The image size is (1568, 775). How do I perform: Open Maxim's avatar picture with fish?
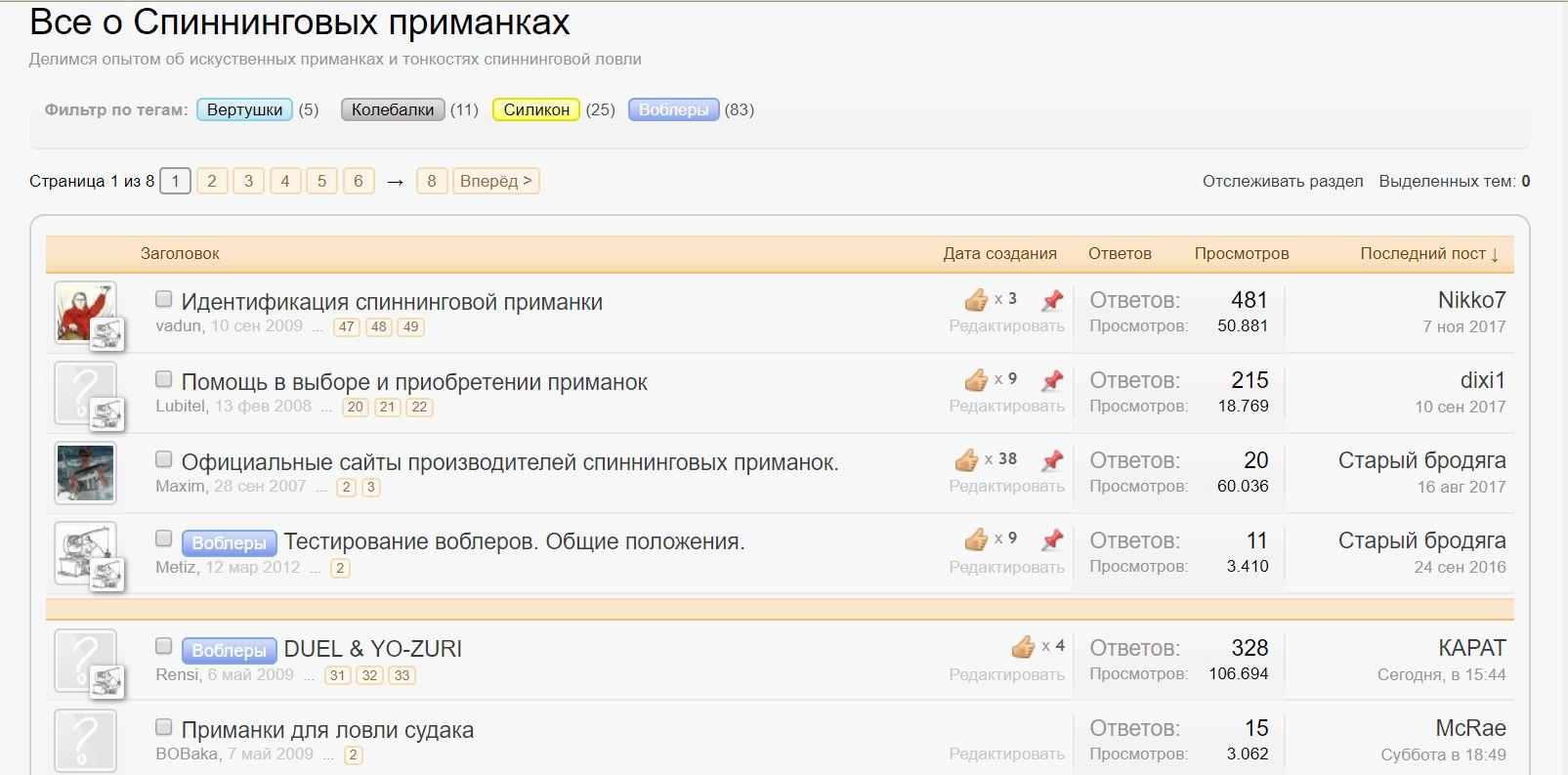click(x=85, y=473)
